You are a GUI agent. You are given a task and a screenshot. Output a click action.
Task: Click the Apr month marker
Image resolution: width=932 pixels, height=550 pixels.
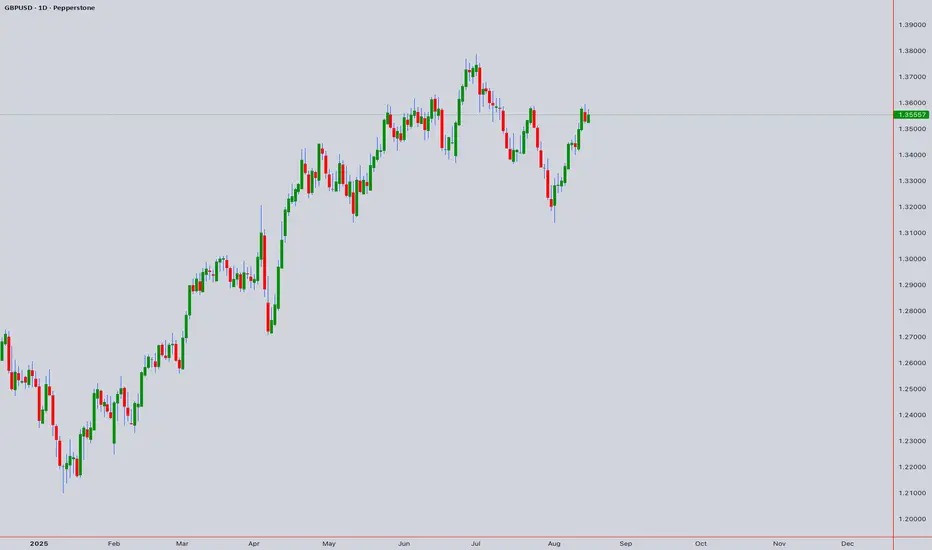click(254, 543)
